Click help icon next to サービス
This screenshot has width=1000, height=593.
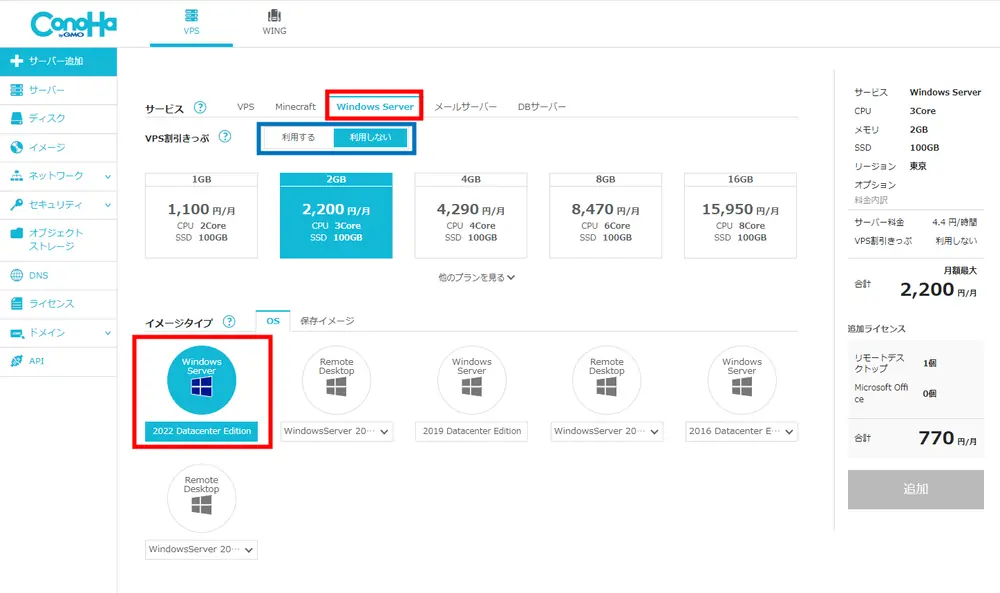point(200,107)
